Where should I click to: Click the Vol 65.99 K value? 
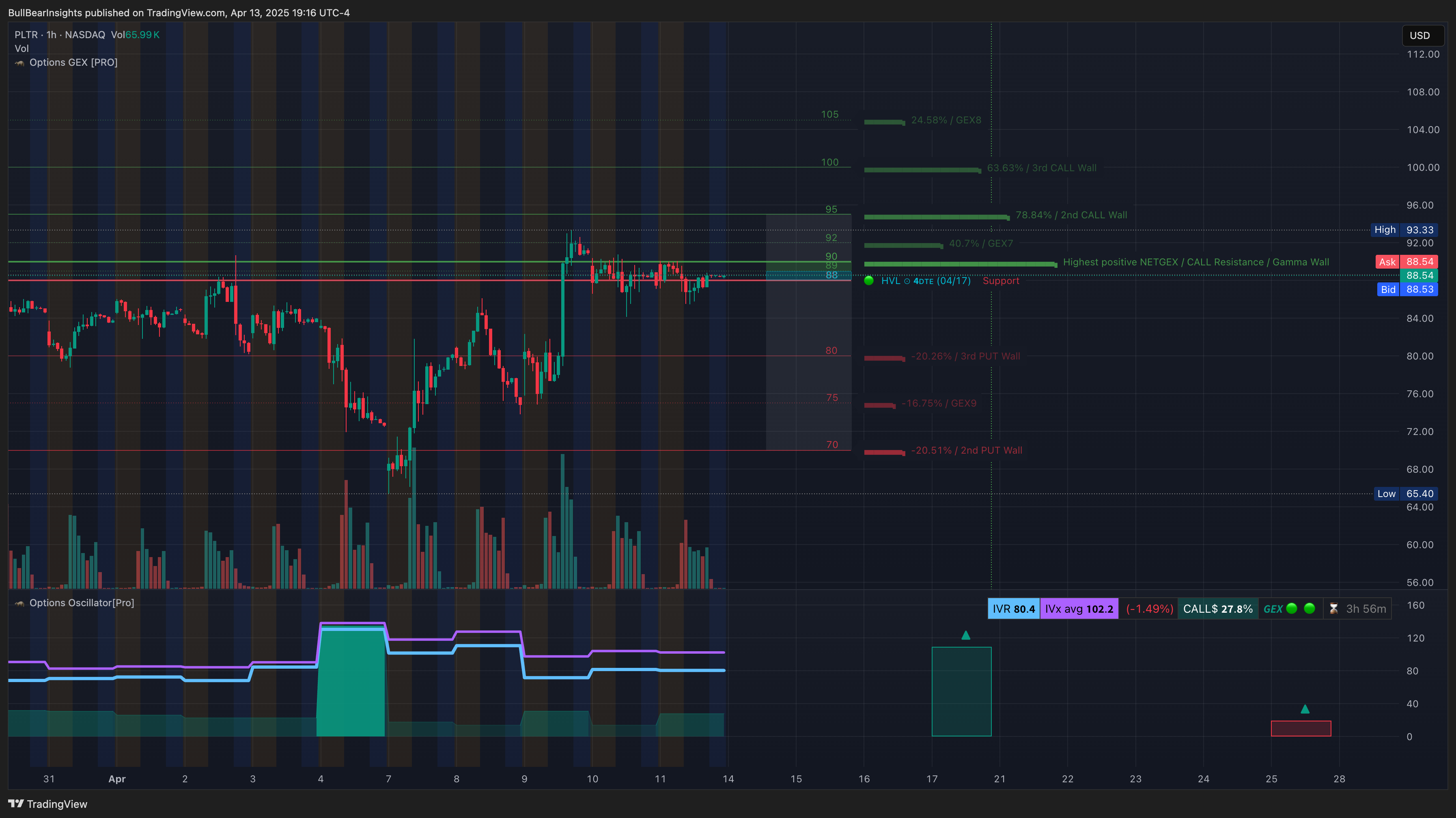[x=135, y=34]
